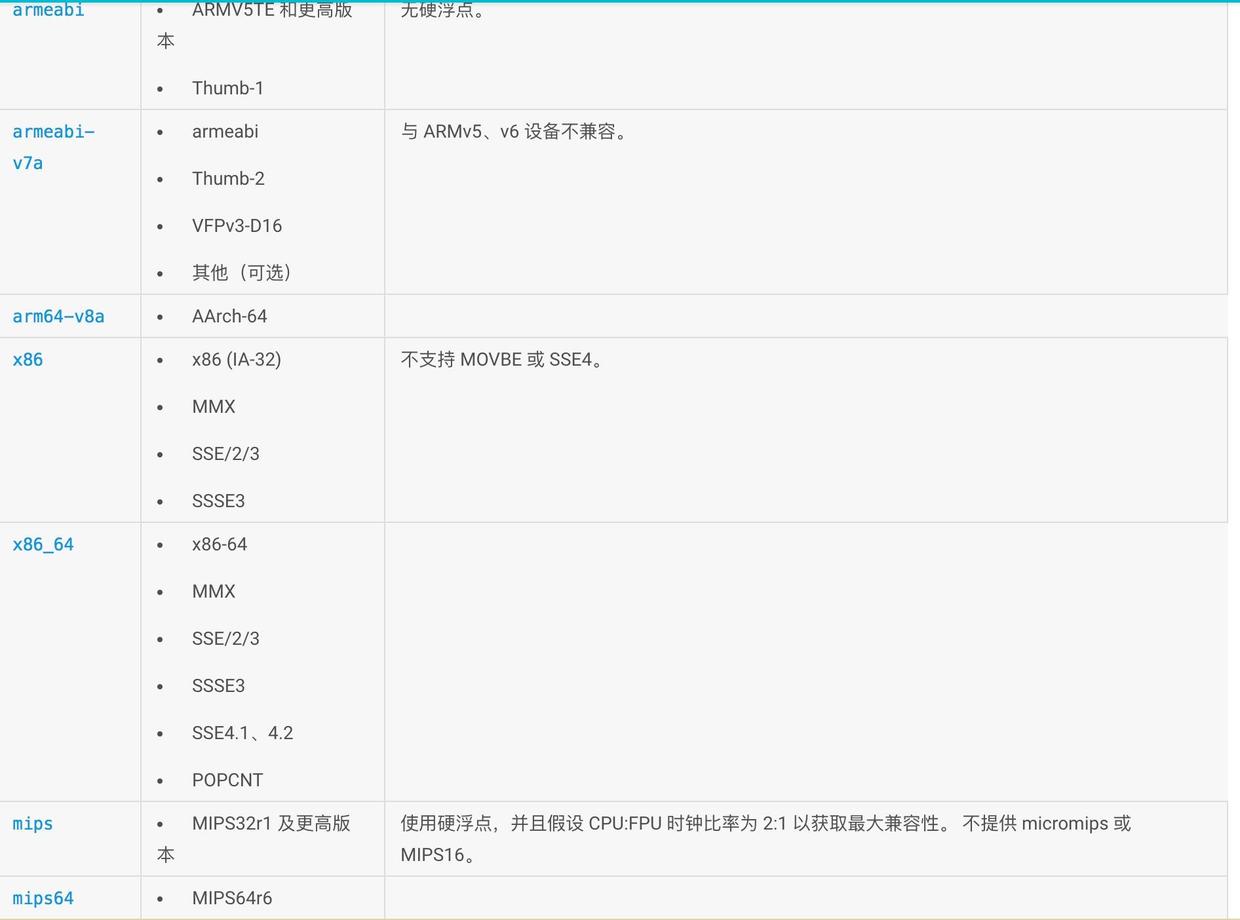
Task: Click the x86 (IA-32) list item
Action: tap(237, 360)
